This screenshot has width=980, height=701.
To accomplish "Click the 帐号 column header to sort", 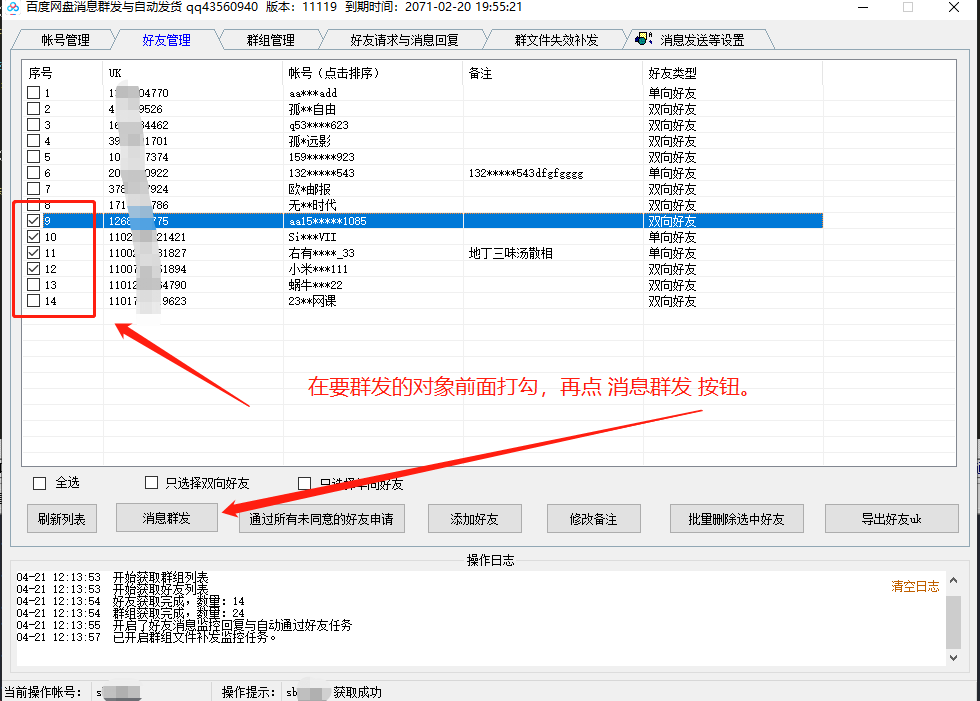I will (x=318, y=73).
